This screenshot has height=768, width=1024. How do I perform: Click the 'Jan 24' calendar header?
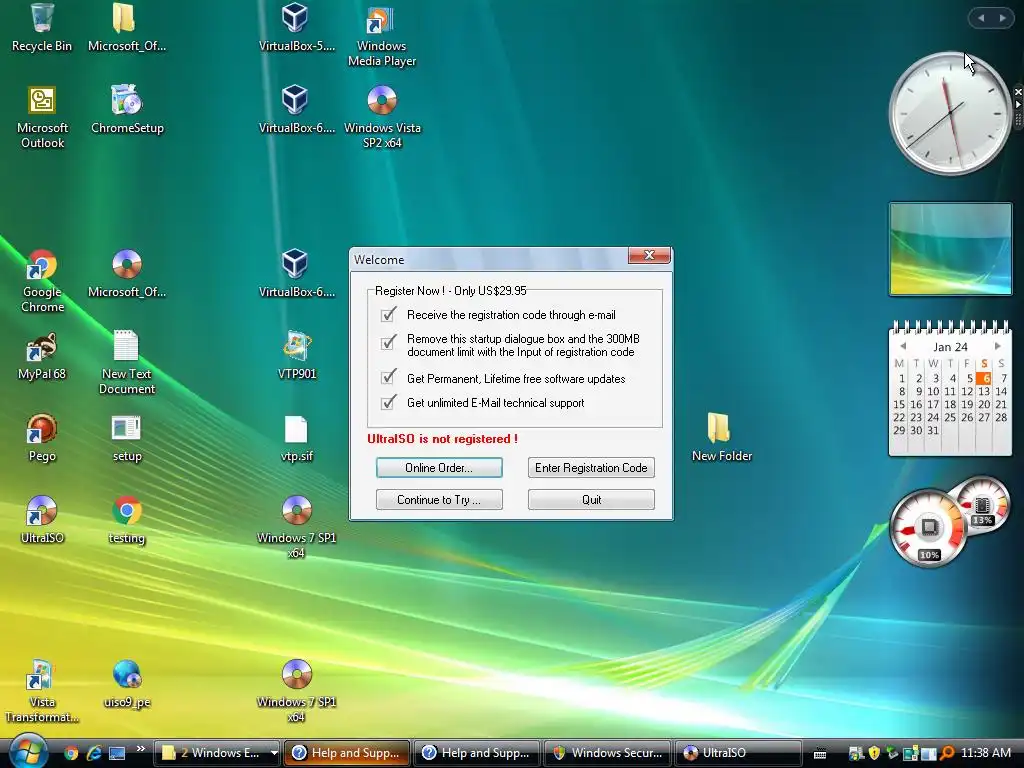[950, 347]
